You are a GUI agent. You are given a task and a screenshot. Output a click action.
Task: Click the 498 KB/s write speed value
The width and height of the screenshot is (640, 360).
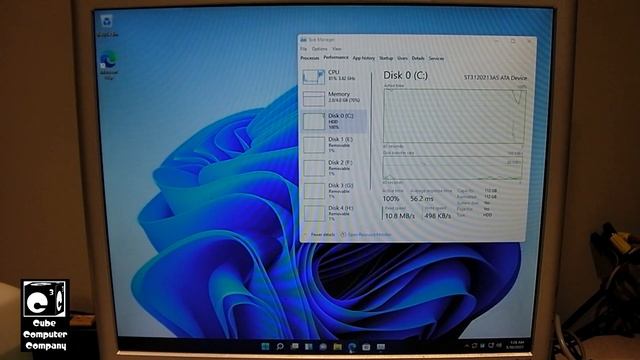(x=438, y=216)
